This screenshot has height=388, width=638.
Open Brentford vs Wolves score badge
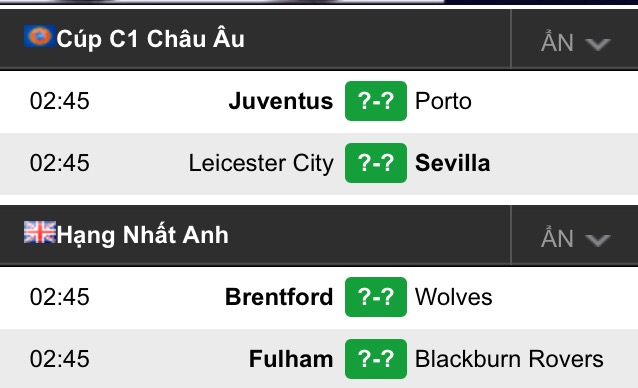pos(376,297)
